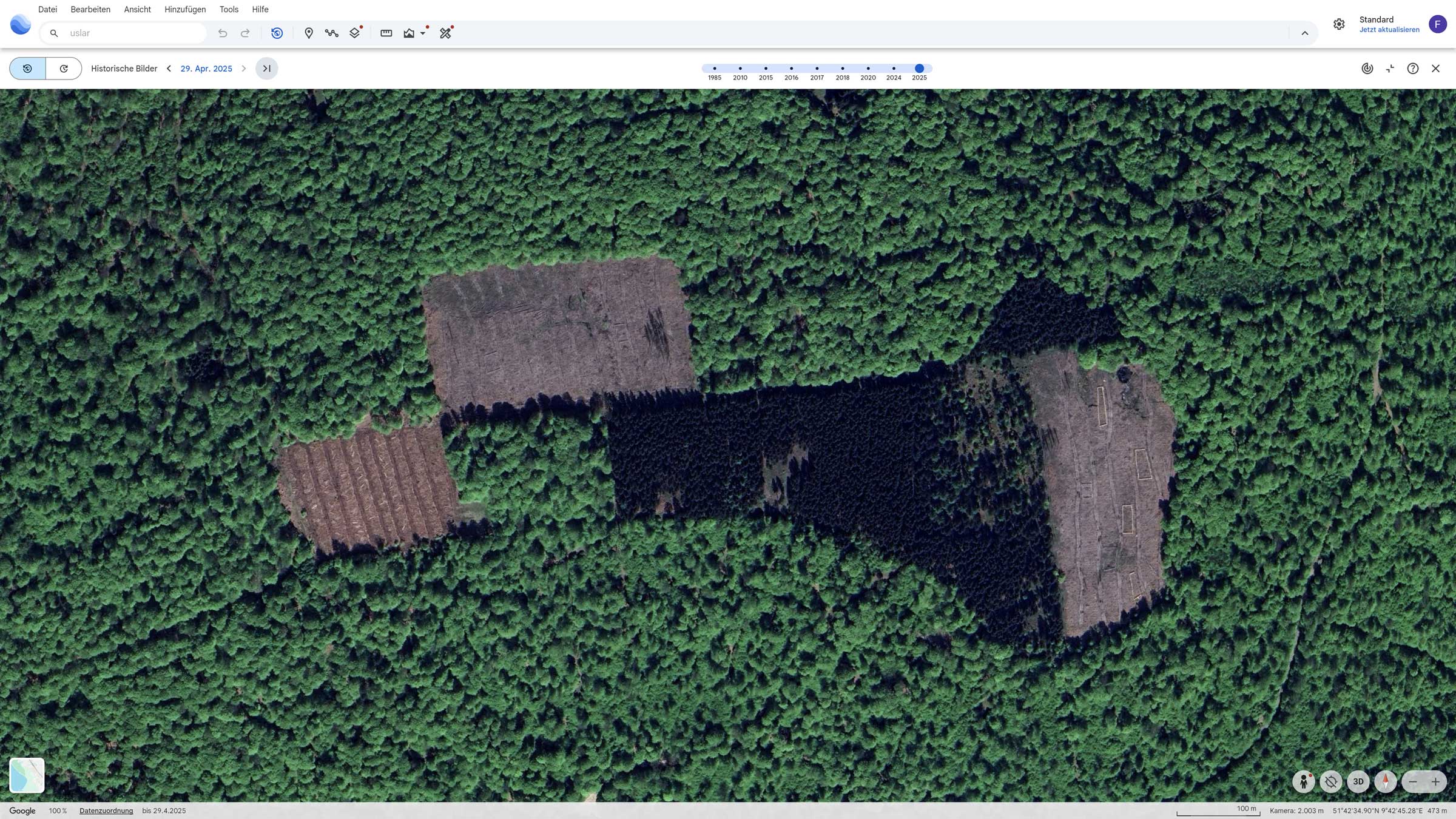Click the elevation profile chart icon
The image size is (1456, 819).
[409, 33]
